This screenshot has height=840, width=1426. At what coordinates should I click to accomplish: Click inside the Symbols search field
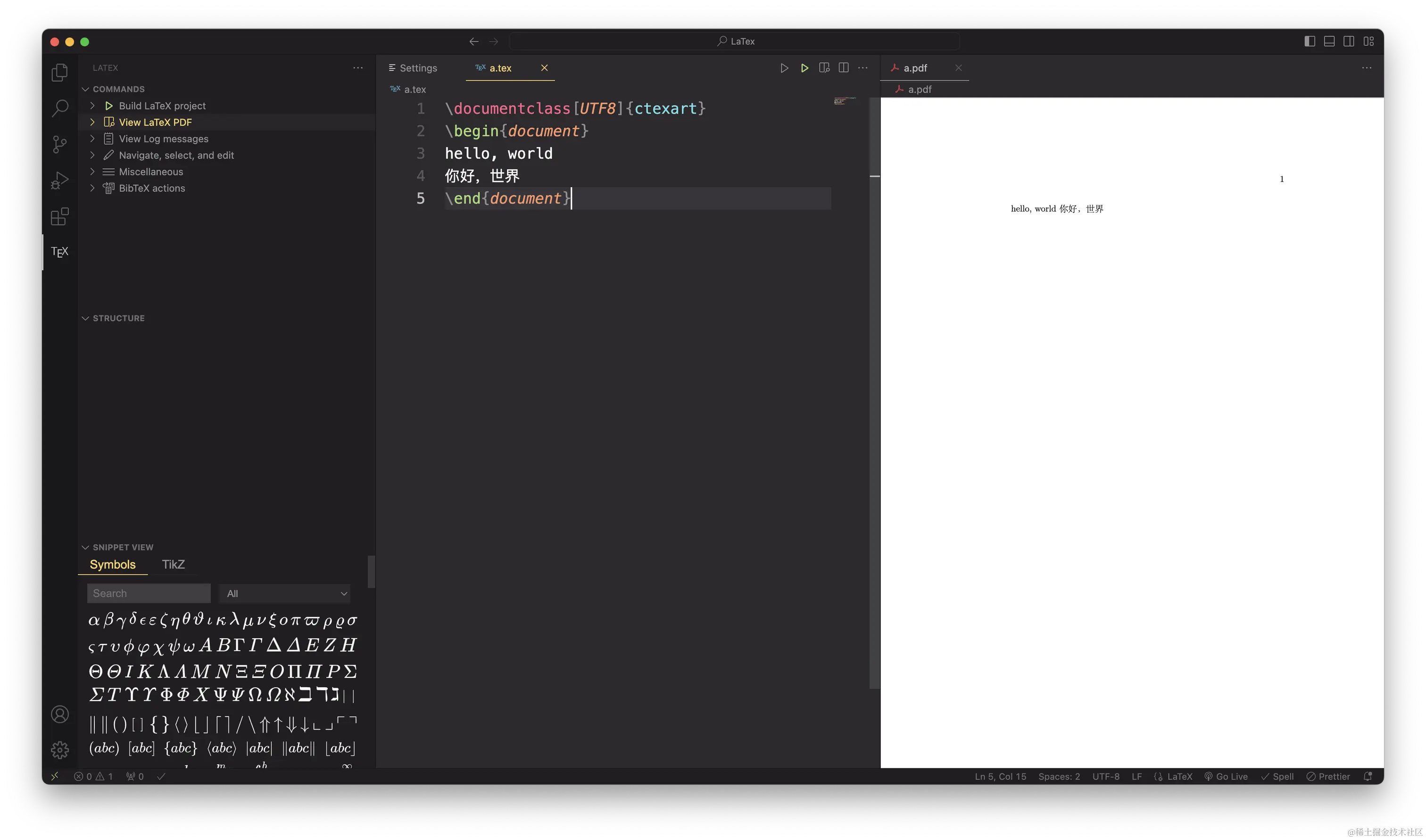tap(149, 593)
